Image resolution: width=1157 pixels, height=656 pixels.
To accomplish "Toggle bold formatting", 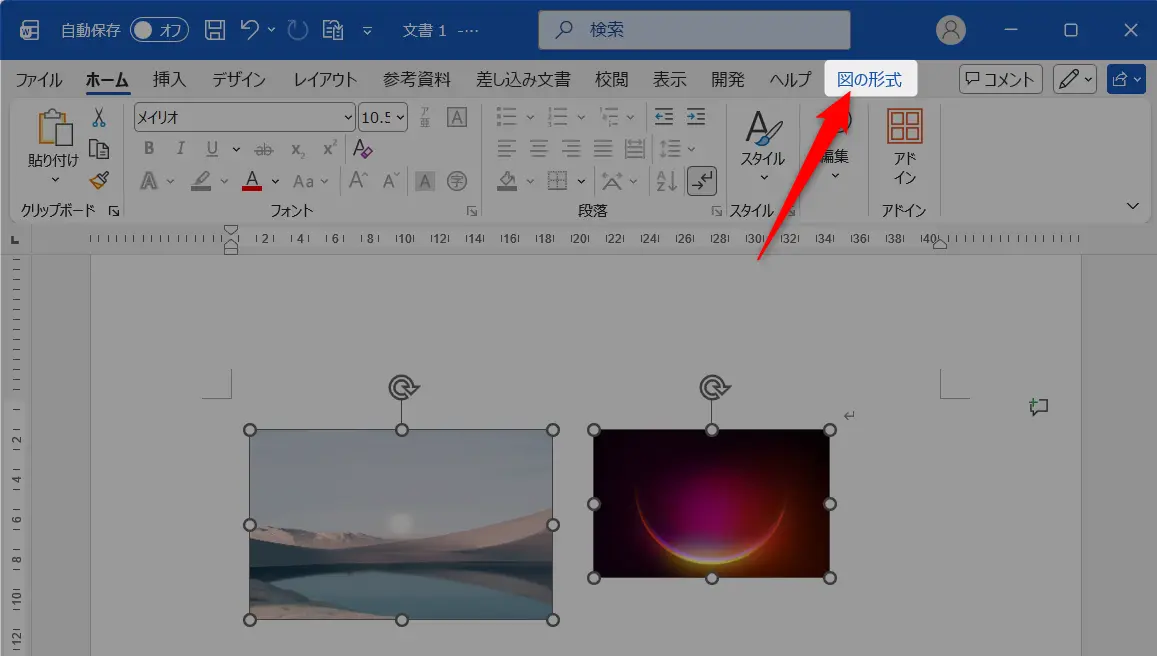I will click(x=148, y=148).
